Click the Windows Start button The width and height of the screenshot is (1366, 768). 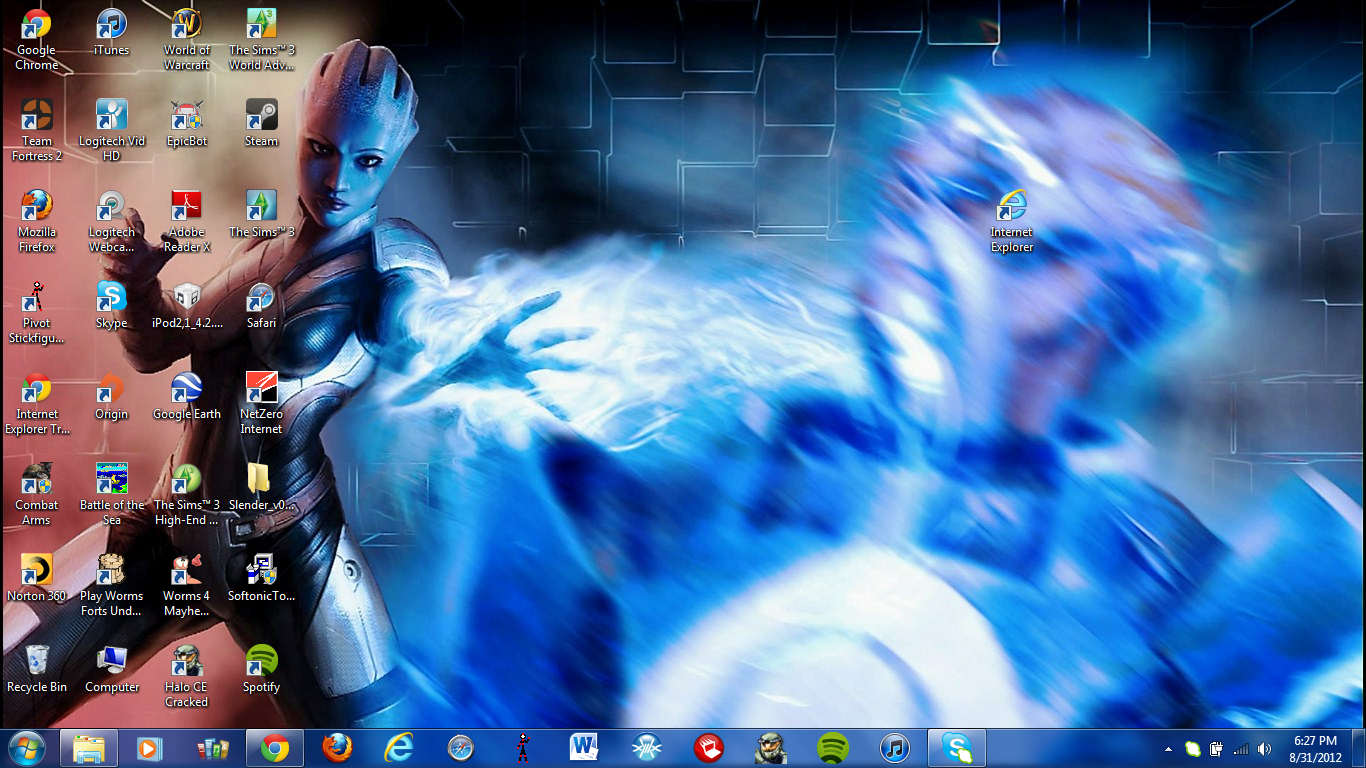pyautogui.click(x=26, y=748)
